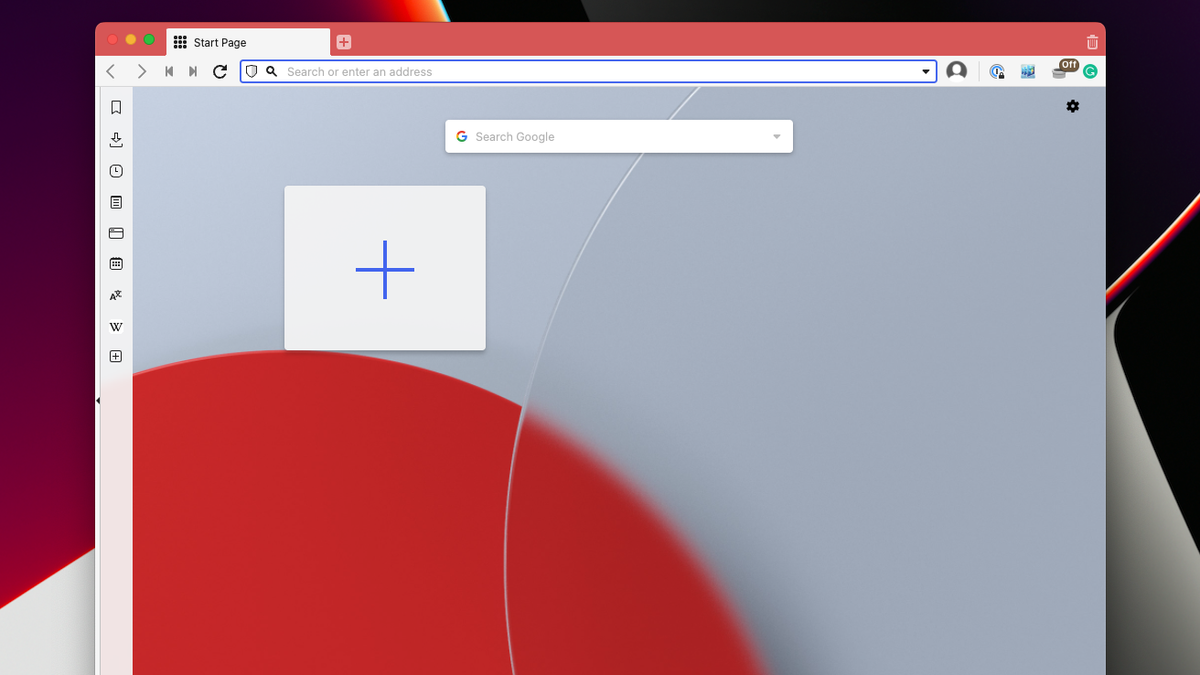1200x675 pixels.
Task: Open the History panel
Action: 116,170
